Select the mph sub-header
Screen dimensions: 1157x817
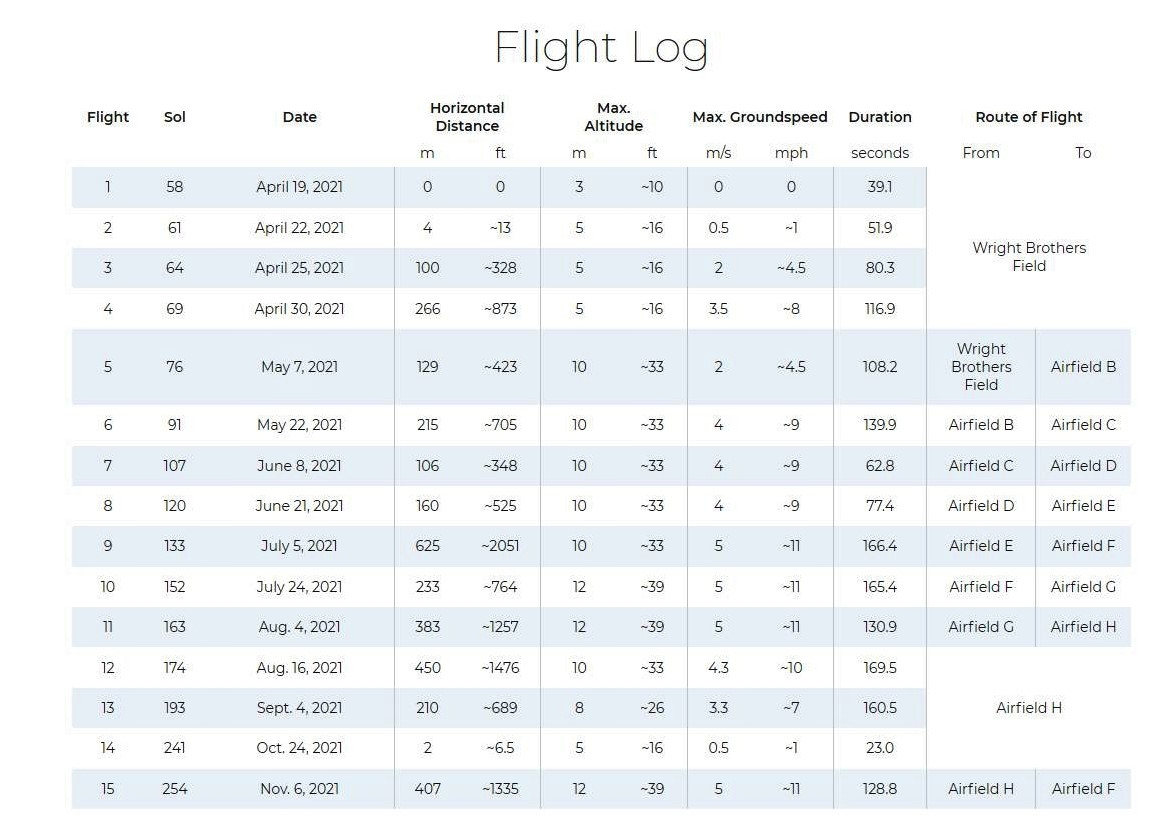point(791,153)
